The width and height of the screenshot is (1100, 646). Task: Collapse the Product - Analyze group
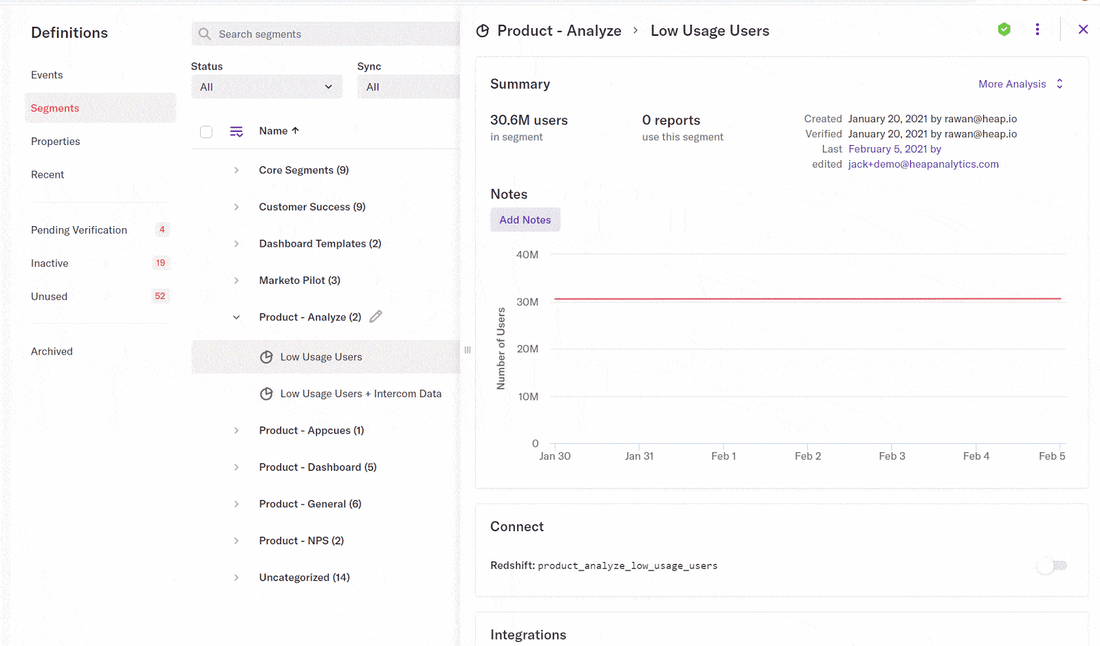coord(237,317)
